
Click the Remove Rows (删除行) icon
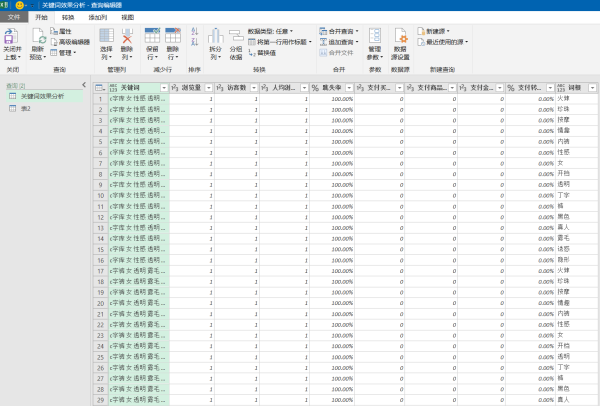(173, 36)
